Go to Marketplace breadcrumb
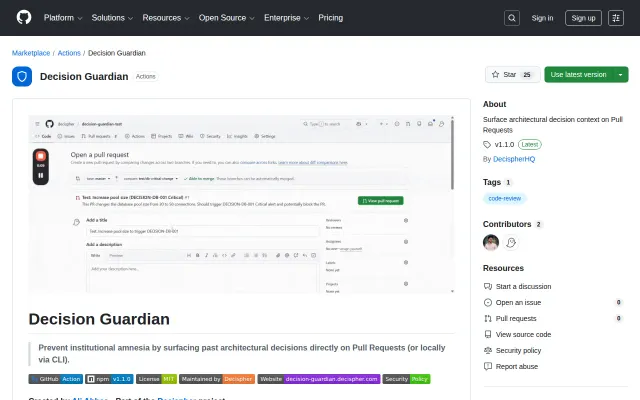The image size is (640, 400). point(31,53)
